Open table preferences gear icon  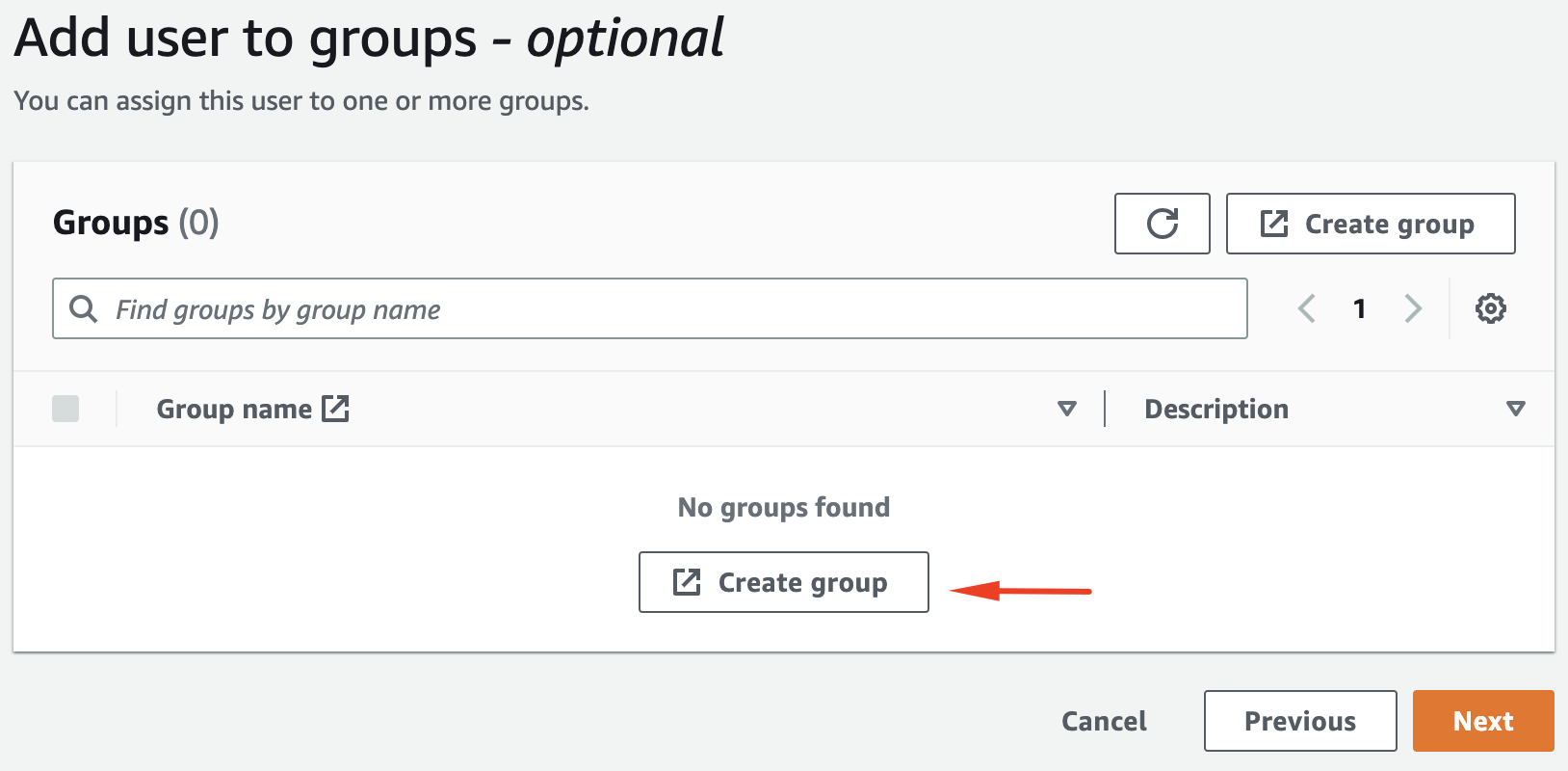point(1490,309)
